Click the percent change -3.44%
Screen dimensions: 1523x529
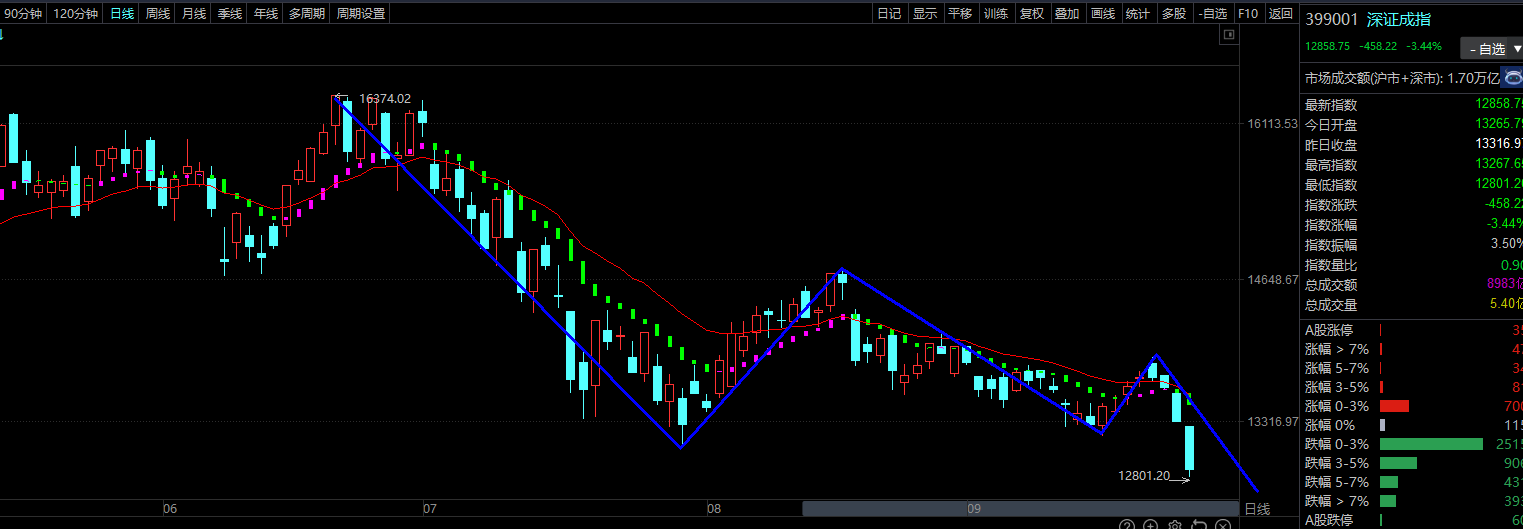[1424, 46]
